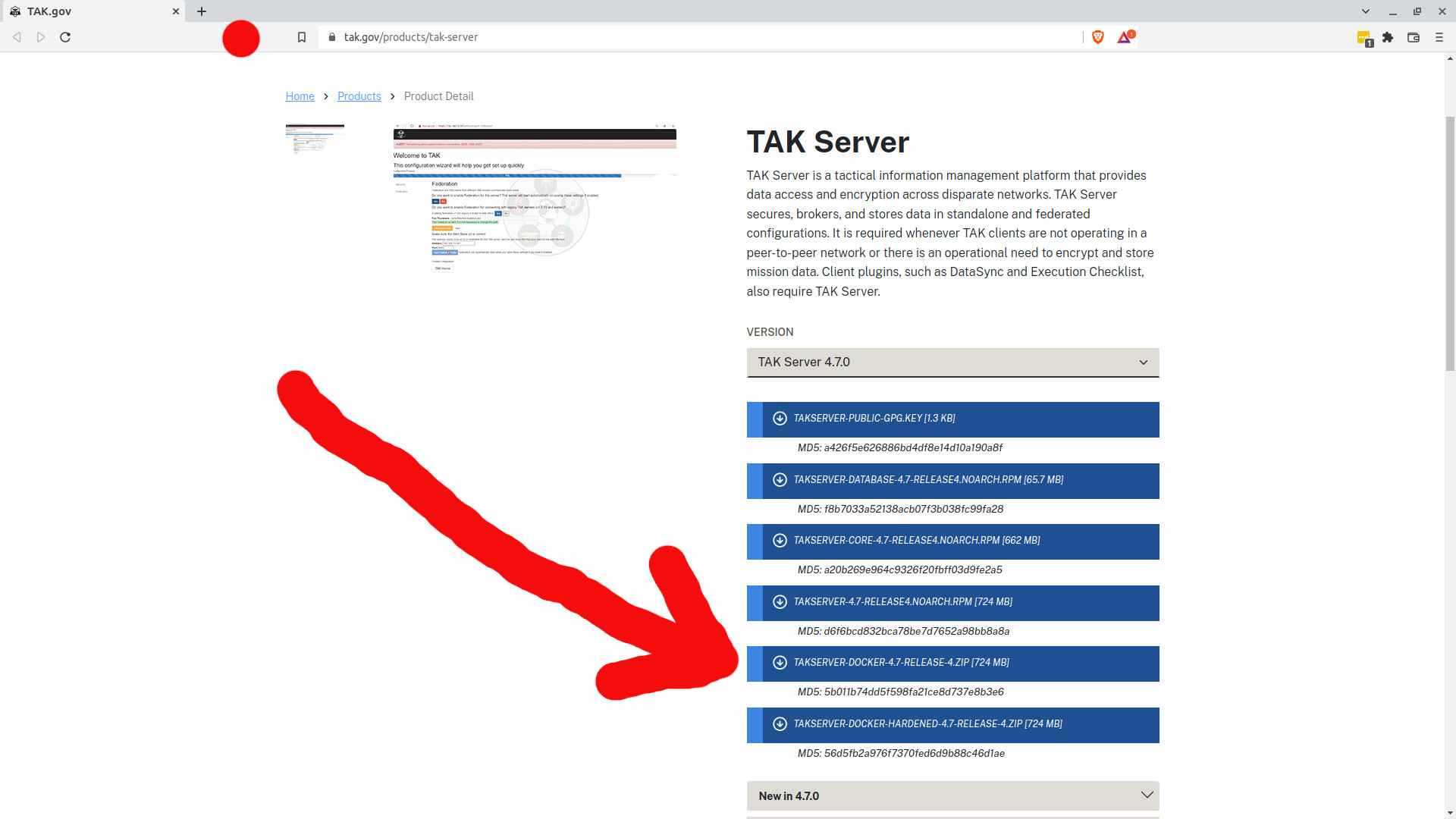
Task: Open the tab search dropdown arrow
Action: [x=1366, y=11]
